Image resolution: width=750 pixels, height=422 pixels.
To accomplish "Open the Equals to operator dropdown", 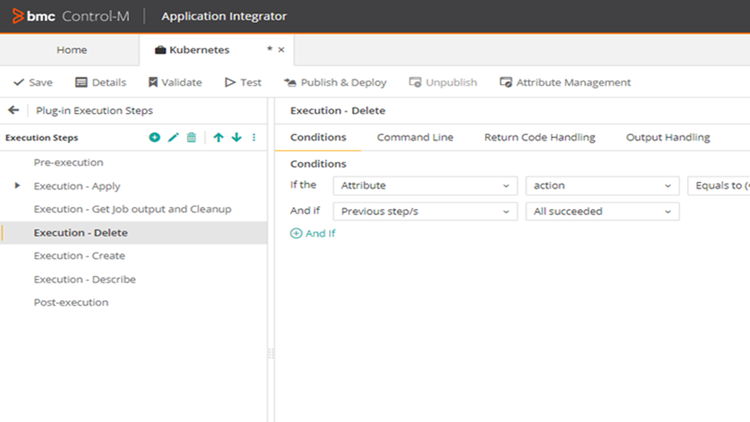I will point(718,186).
